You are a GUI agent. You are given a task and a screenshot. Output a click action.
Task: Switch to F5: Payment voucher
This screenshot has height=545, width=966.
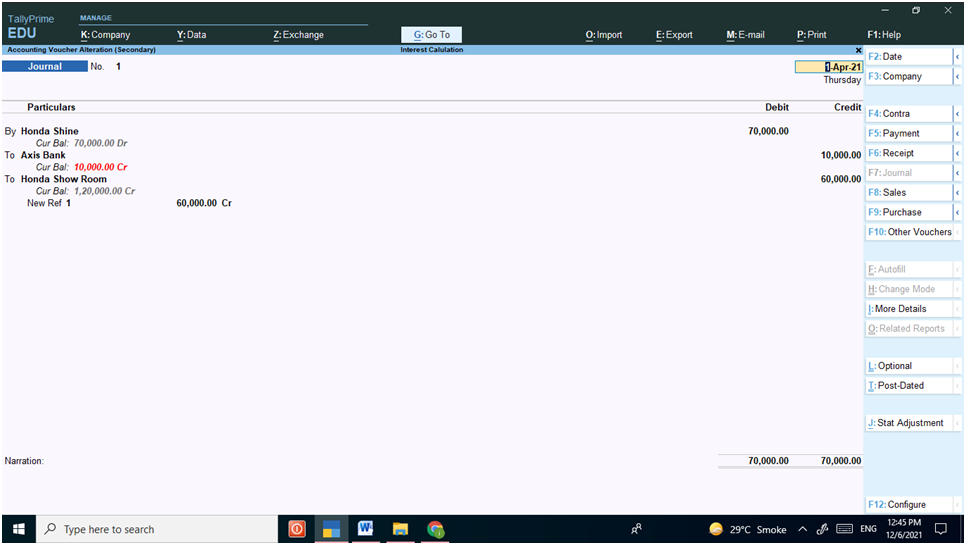pos(909,134)
